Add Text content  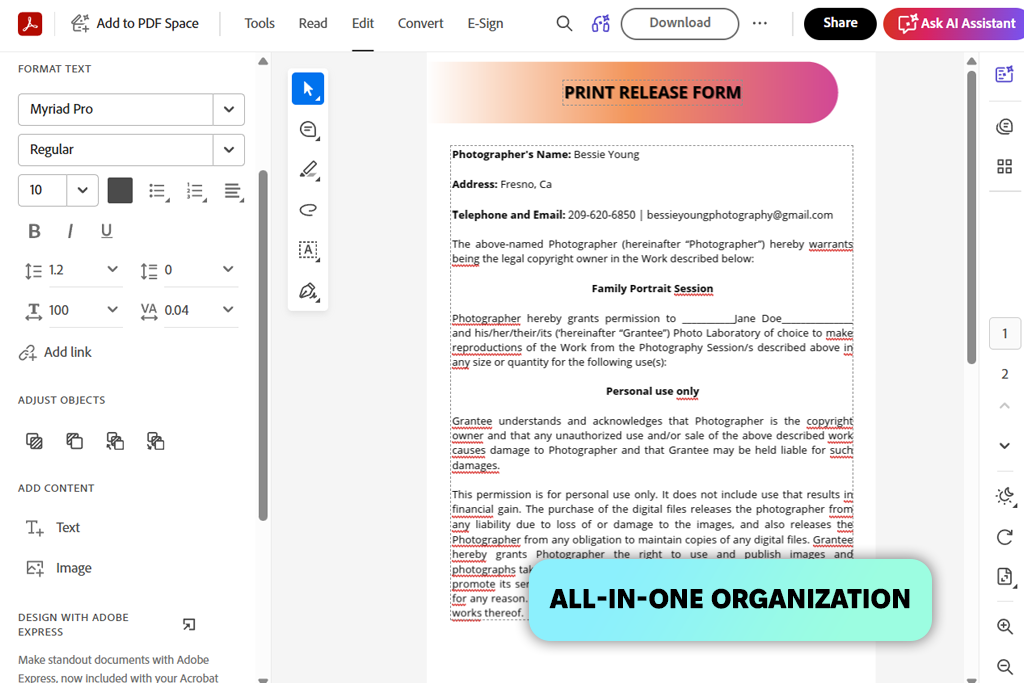(53, 528)
